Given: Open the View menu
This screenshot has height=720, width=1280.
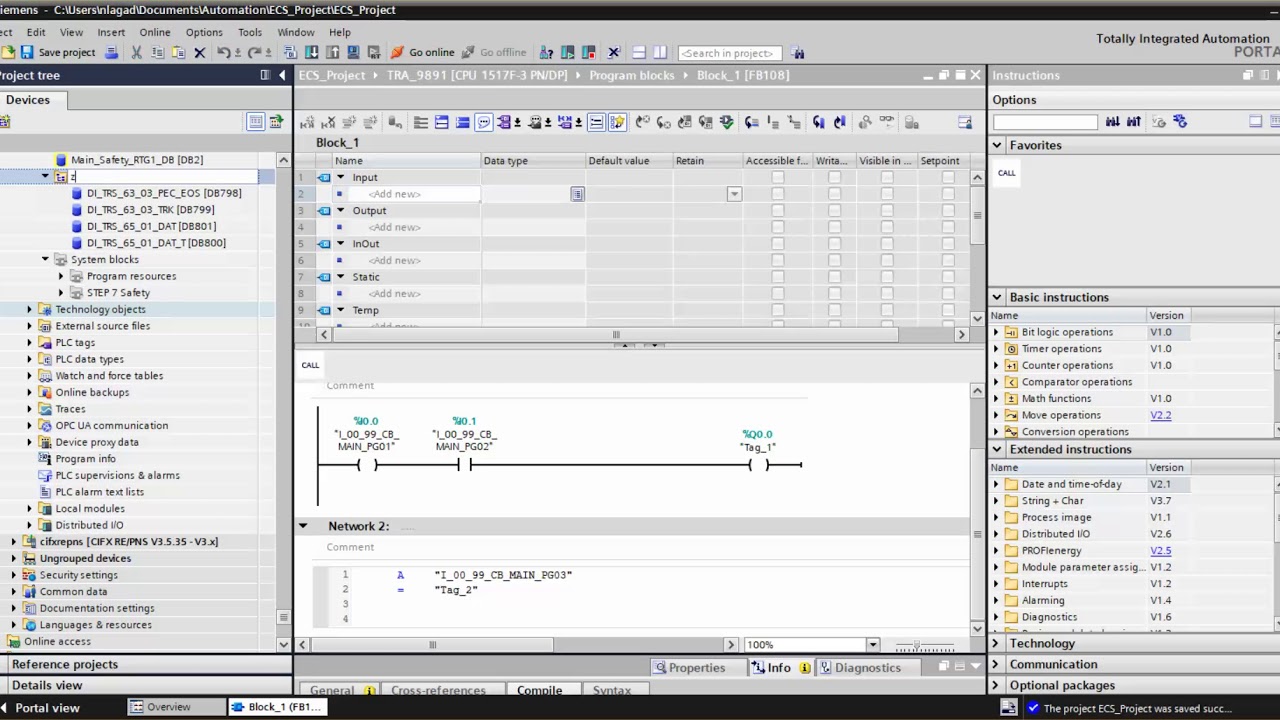Looking at the screenshot, I should (72, 32).
